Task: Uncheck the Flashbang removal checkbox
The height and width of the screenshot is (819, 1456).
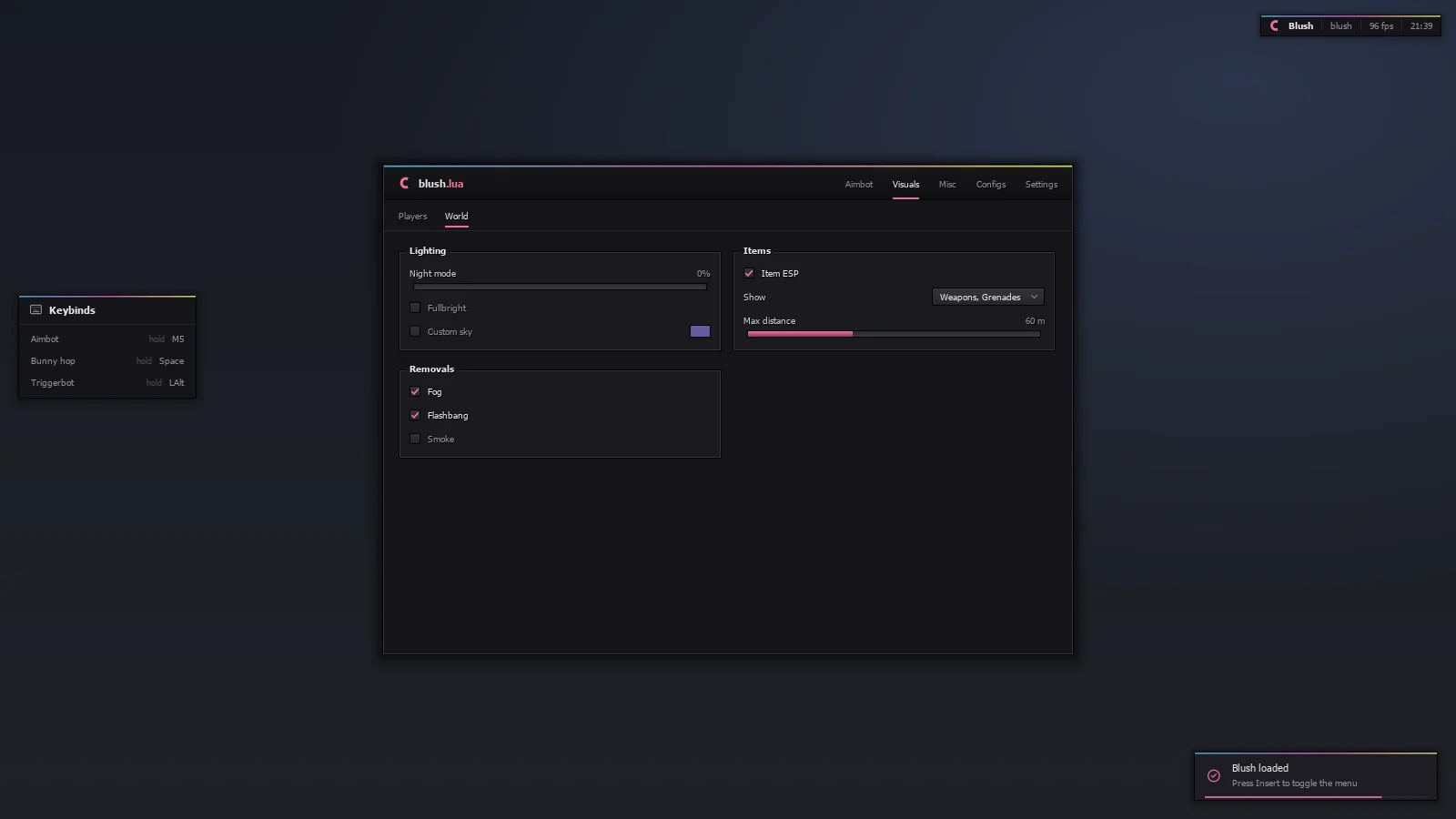Action: coord(415,416)
